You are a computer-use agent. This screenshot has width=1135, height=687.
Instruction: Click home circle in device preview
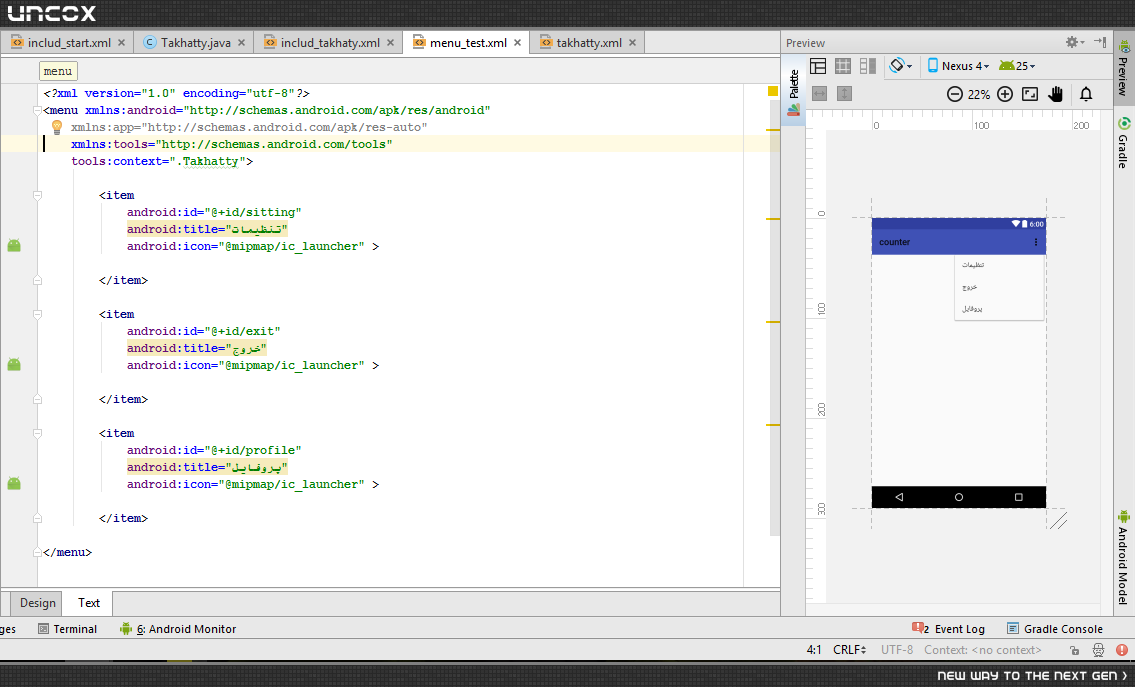click(958, 497)
